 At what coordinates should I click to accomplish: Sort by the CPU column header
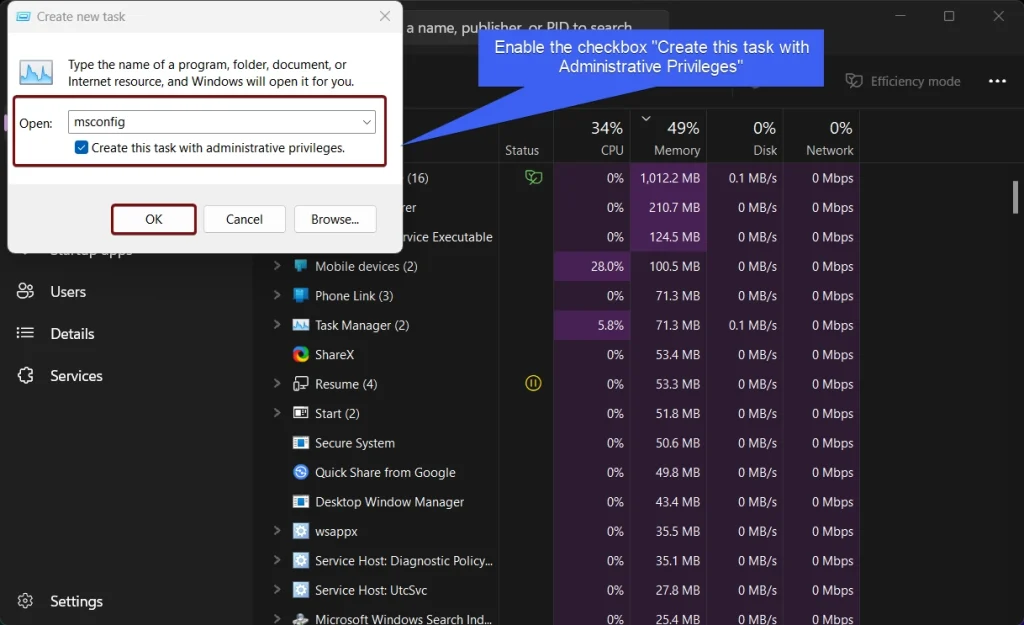[x=592, y=136]
